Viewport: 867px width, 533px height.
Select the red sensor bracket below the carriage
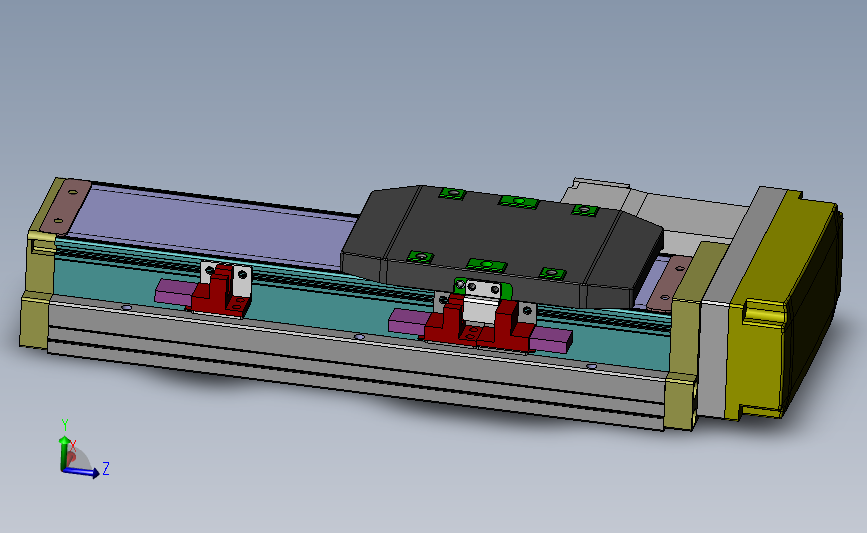[478, 326]
